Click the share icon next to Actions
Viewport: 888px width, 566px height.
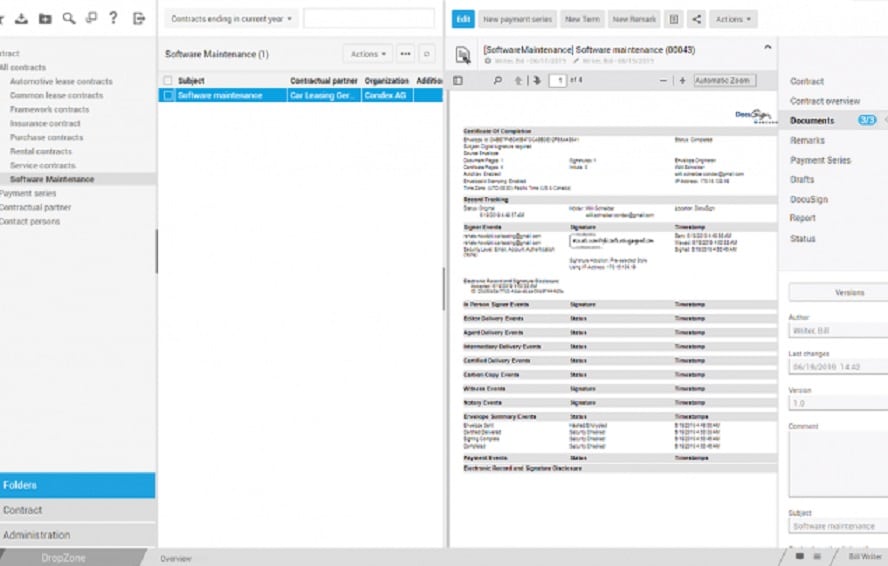[x=696, y=19]
